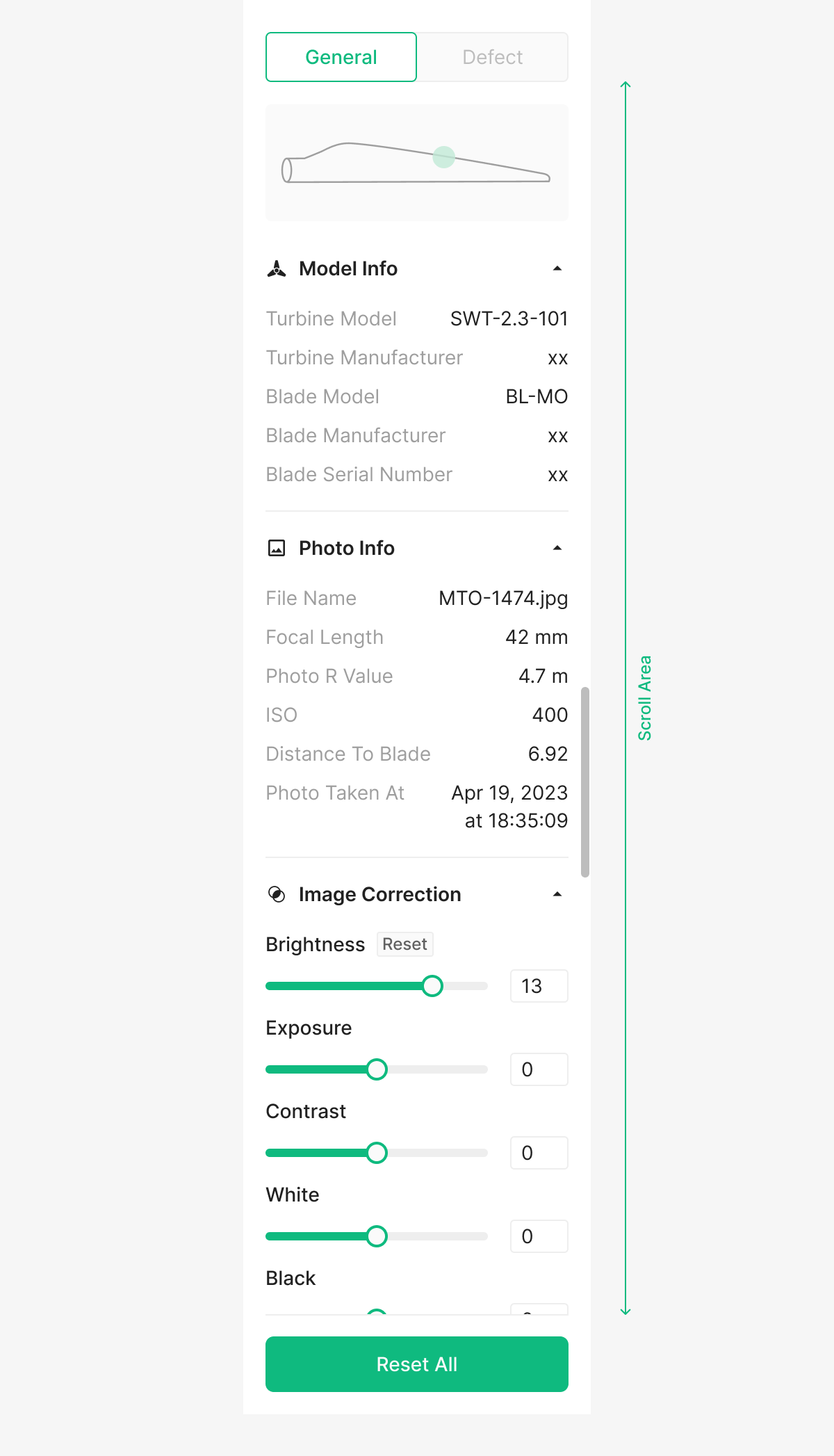
Task: Click the Contrast slider handle
Action: click(x=377, y=1153)
